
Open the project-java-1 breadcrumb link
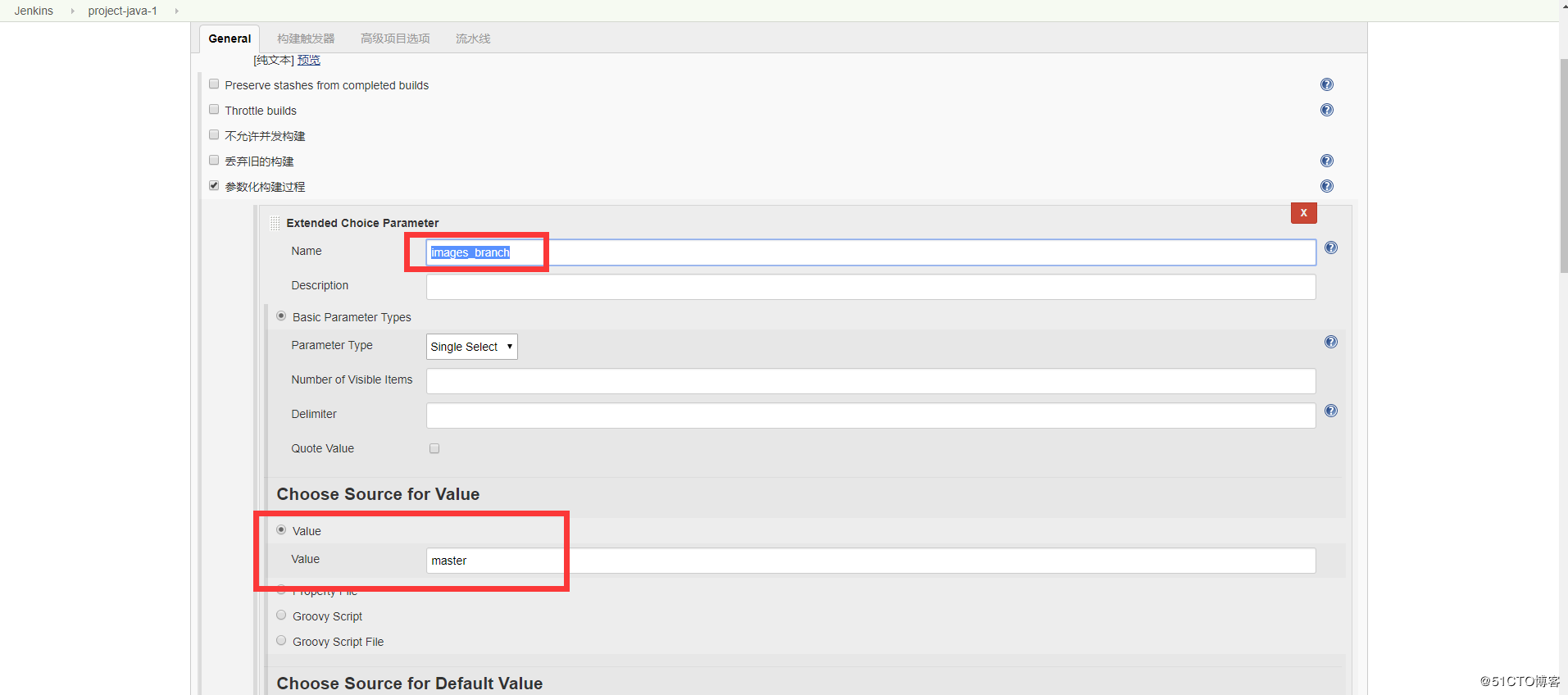pos(122,11)
